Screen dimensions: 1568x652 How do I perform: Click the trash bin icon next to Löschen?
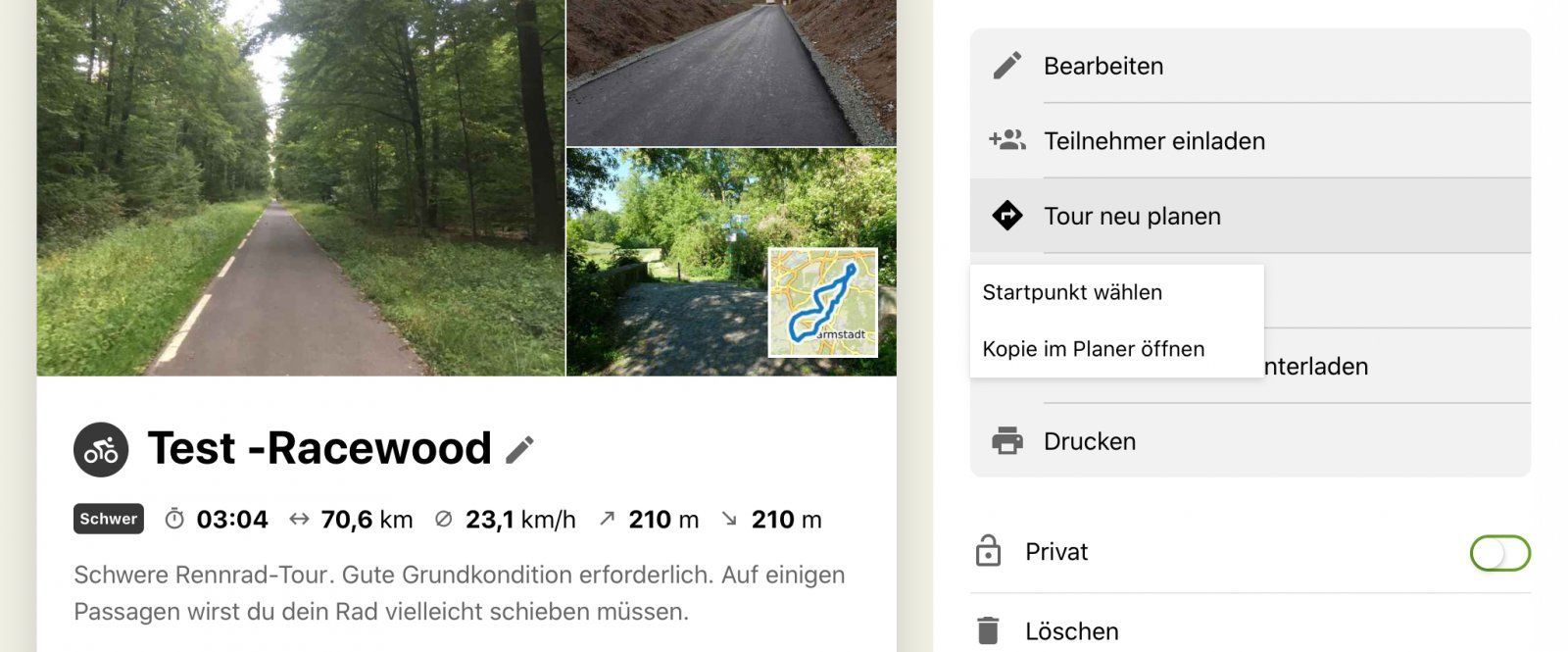point(988,630)
